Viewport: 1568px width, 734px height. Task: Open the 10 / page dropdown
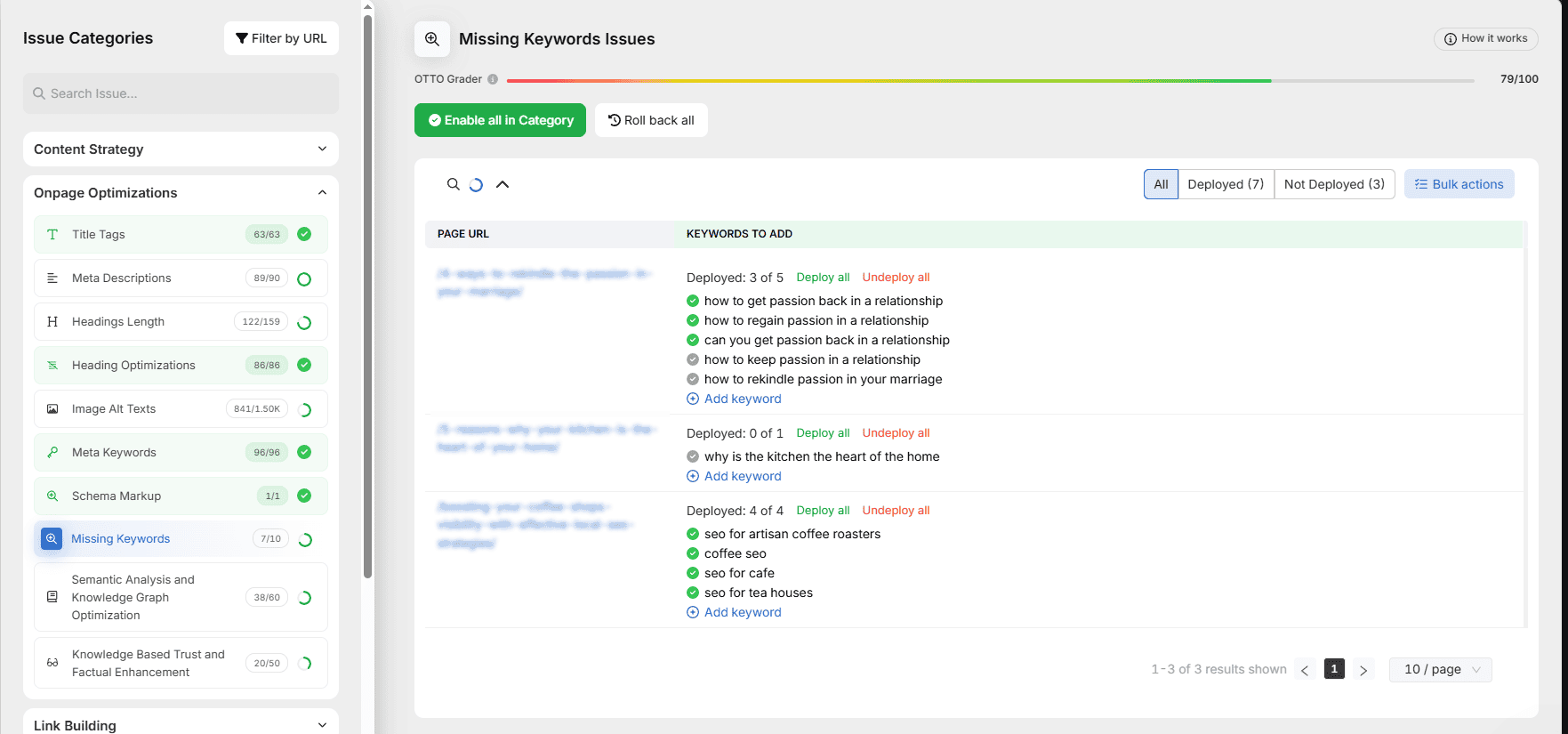(x=1440, y=669)
